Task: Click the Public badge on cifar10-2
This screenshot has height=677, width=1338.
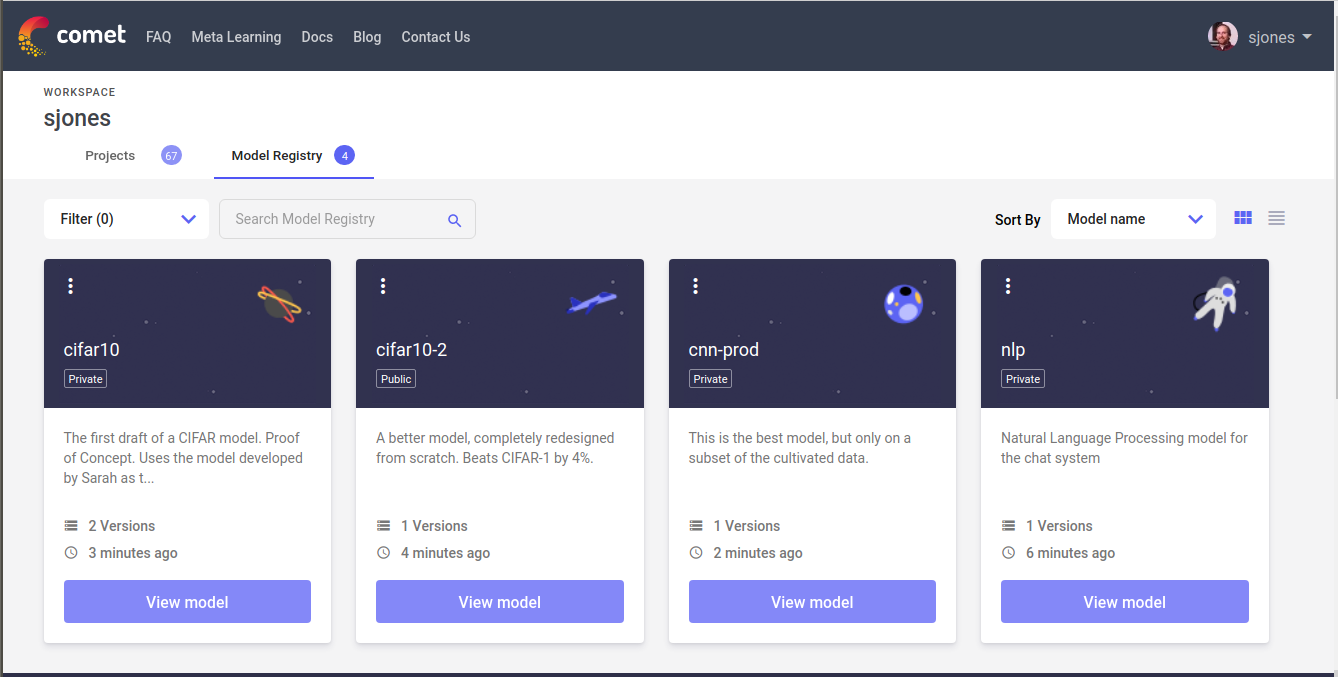Action: pyautogui.click(x=396, y=378)
